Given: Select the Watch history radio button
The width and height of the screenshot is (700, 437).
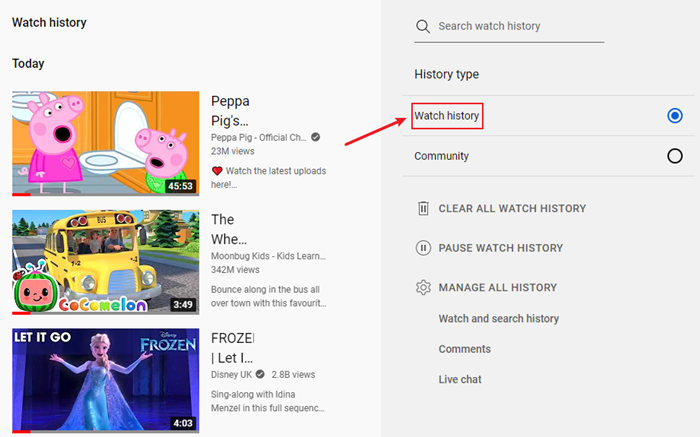Looking at the screenshot, I should pos(675,116).
